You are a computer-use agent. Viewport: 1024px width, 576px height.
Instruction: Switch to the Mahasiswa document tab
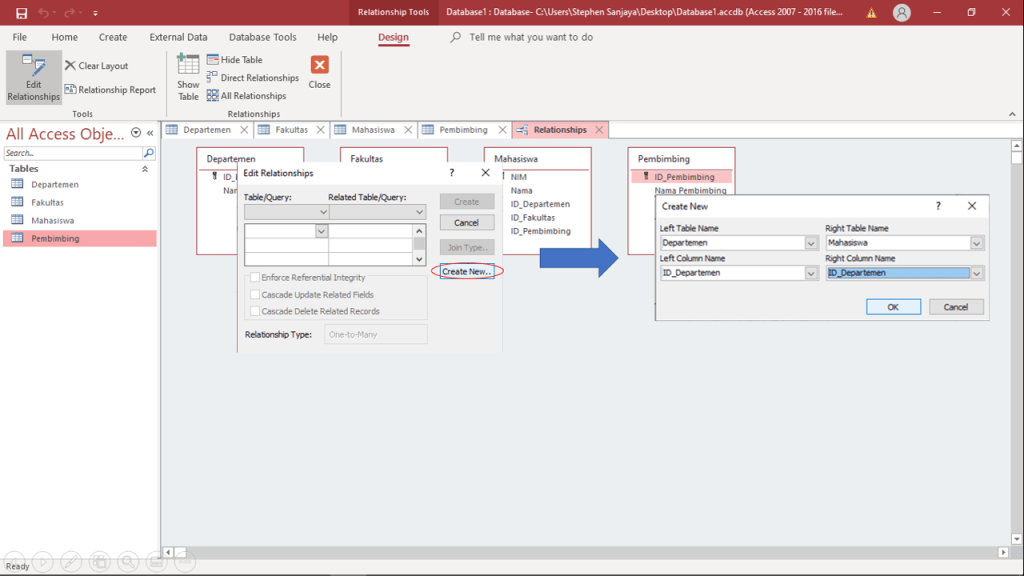coord(372,130)
